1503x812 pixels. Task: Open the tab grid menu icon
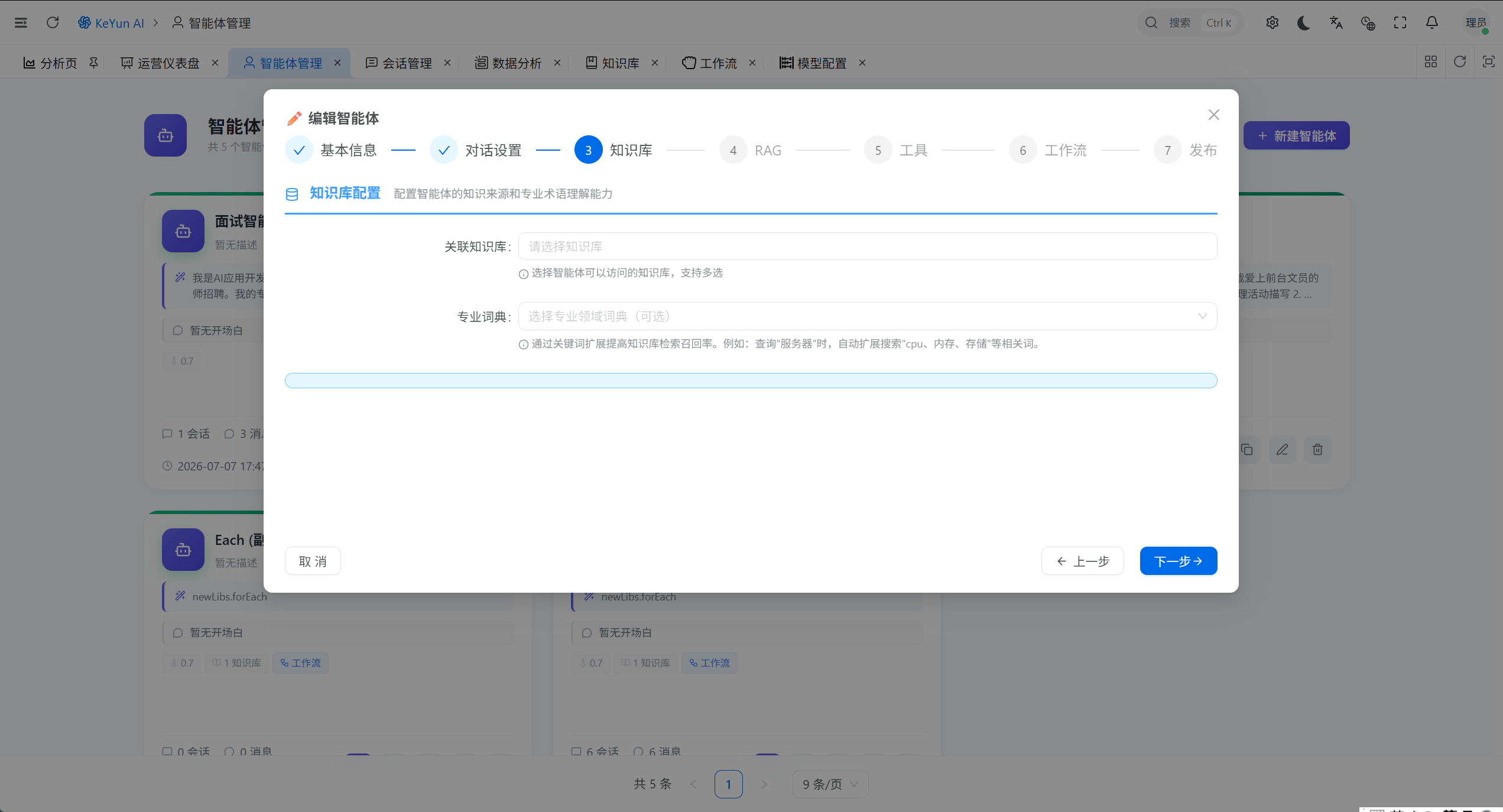[1431, 62]
